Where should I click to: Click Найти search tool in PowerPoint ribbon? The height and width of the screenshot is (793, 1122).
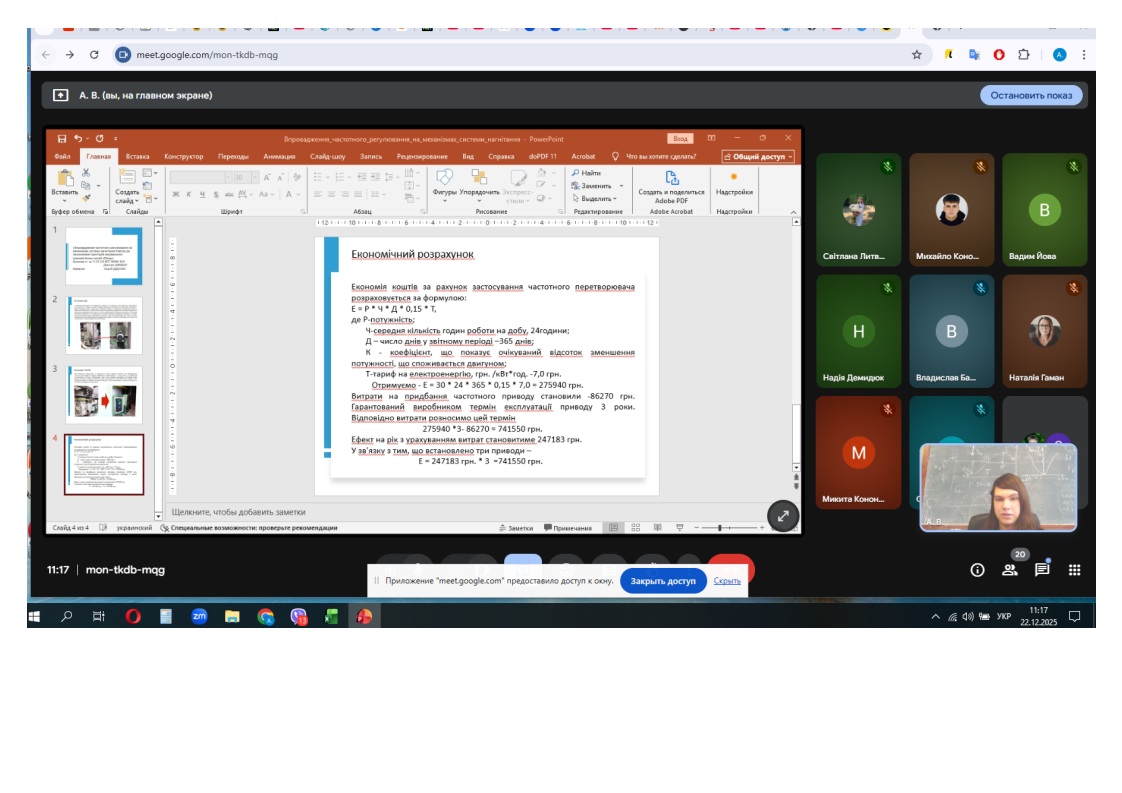point(587,173)
